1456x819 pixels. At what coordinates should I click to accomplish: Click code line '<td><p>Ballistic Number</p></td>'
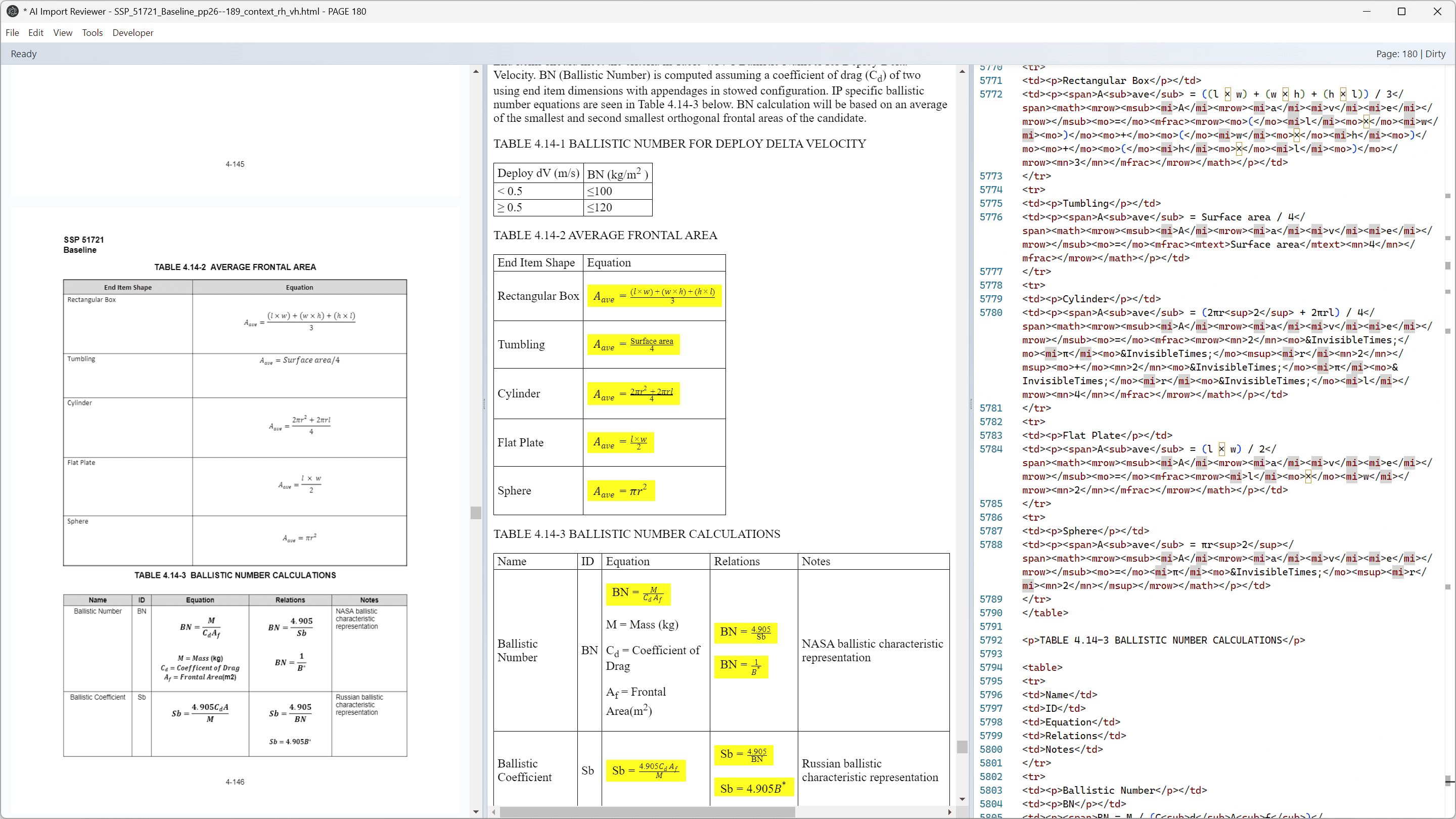1114,791
